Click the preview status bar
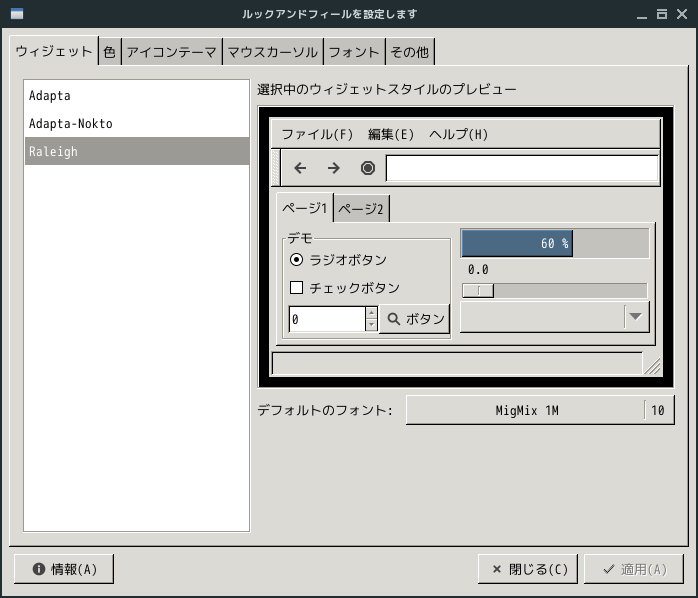Viewport: 698px width, 598px height. (x=457, y=364)
